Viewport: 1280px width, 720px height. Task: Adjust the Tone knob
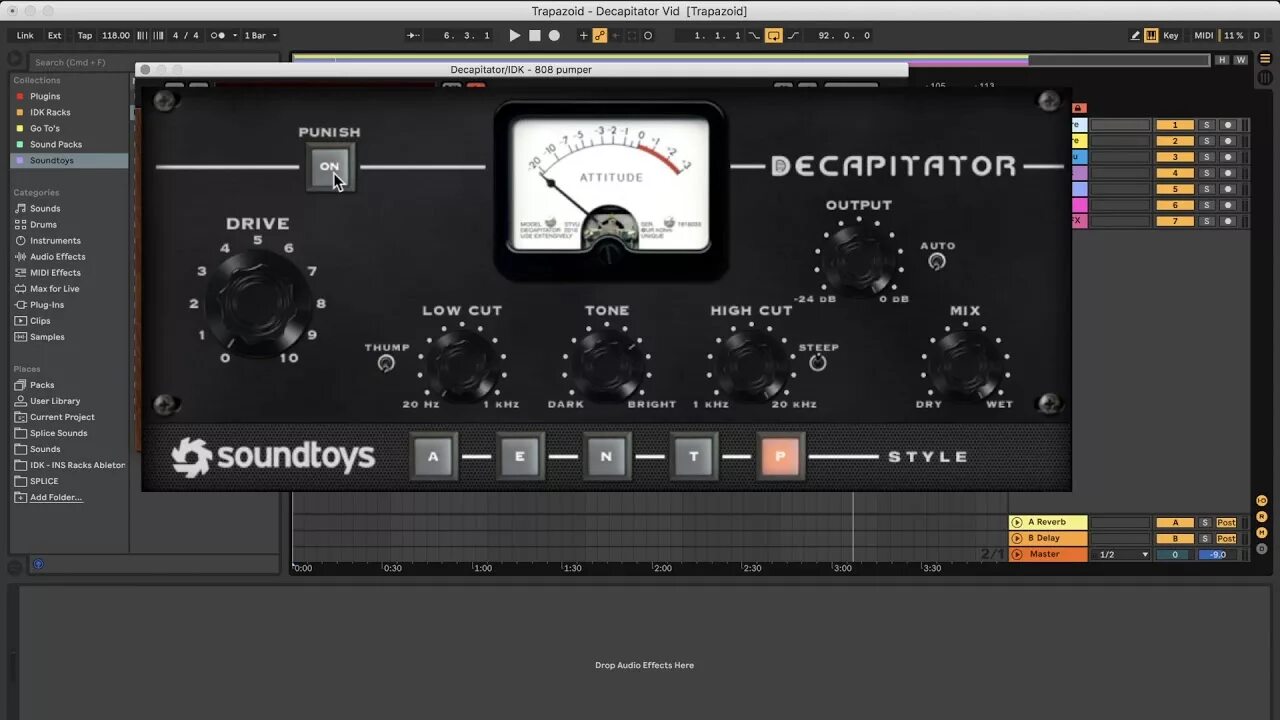[x=606, y=363]
